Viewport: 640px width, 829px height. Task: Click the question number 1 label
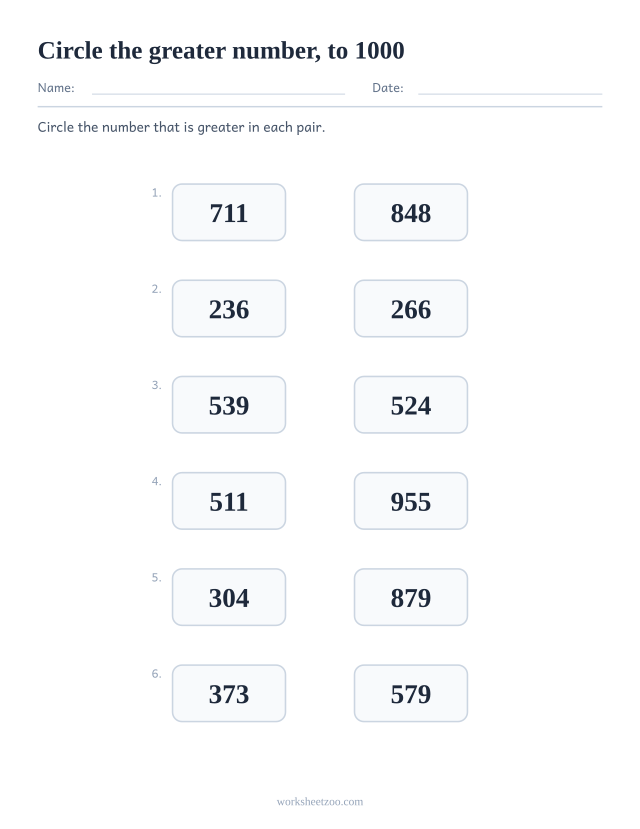coord(156,193)
